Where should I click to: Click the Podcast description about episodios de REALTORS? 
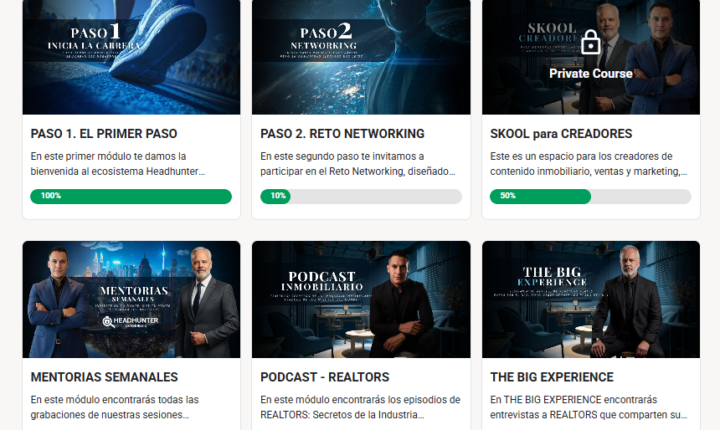(x=360, y=407)
